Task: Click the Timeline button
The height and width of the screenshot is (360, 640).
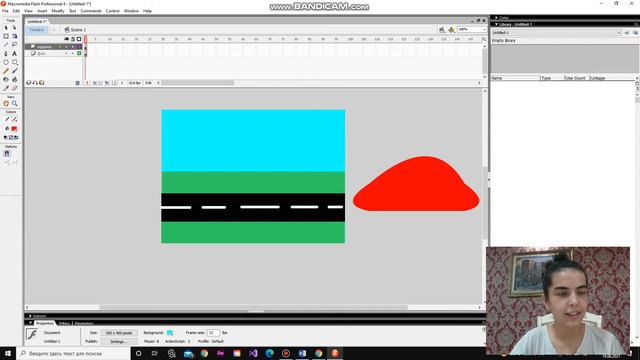Action: pos(36,30)
